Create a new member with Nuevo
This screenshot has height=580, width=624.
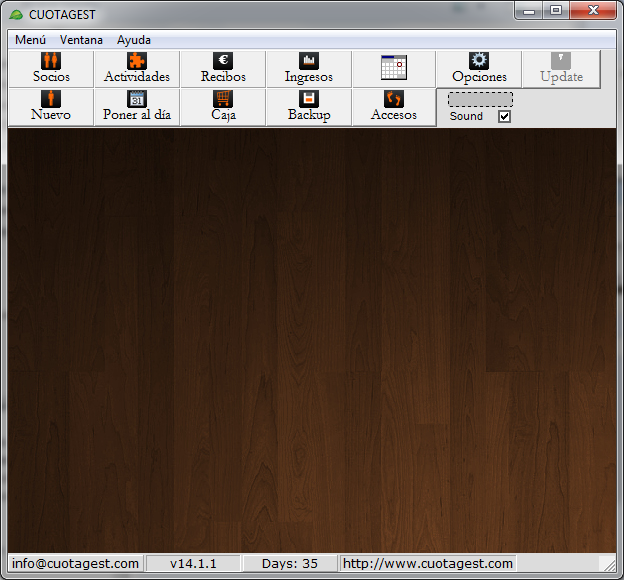pyautogui.click(x=51, y=107)
